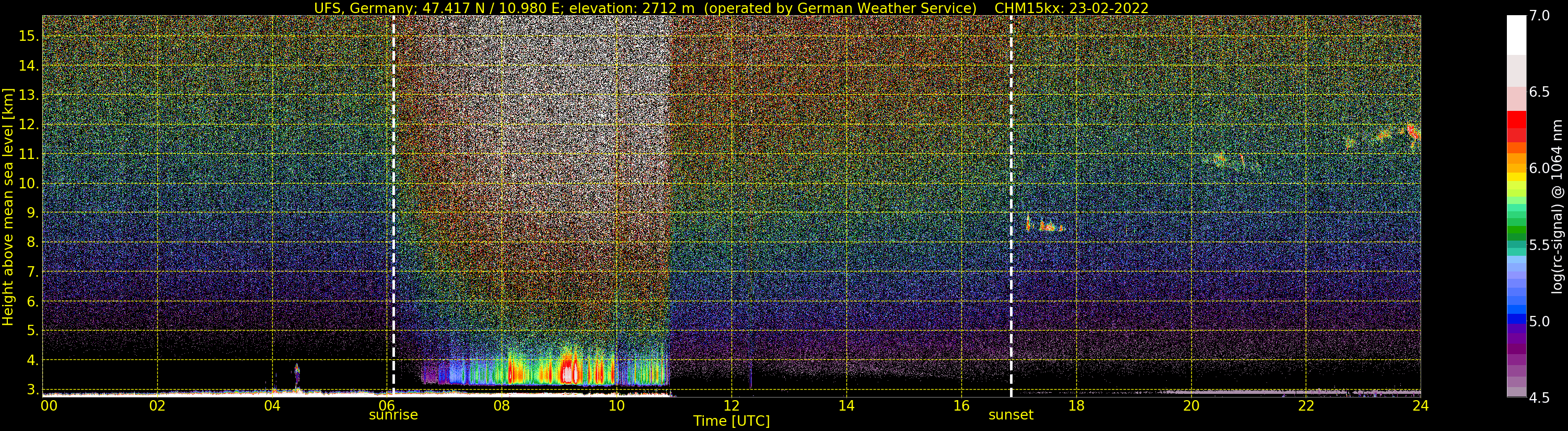The height and width of the screenshot is (431, 1568).
Task: Click the "15." height axis tick label
Action: point(29,36)
